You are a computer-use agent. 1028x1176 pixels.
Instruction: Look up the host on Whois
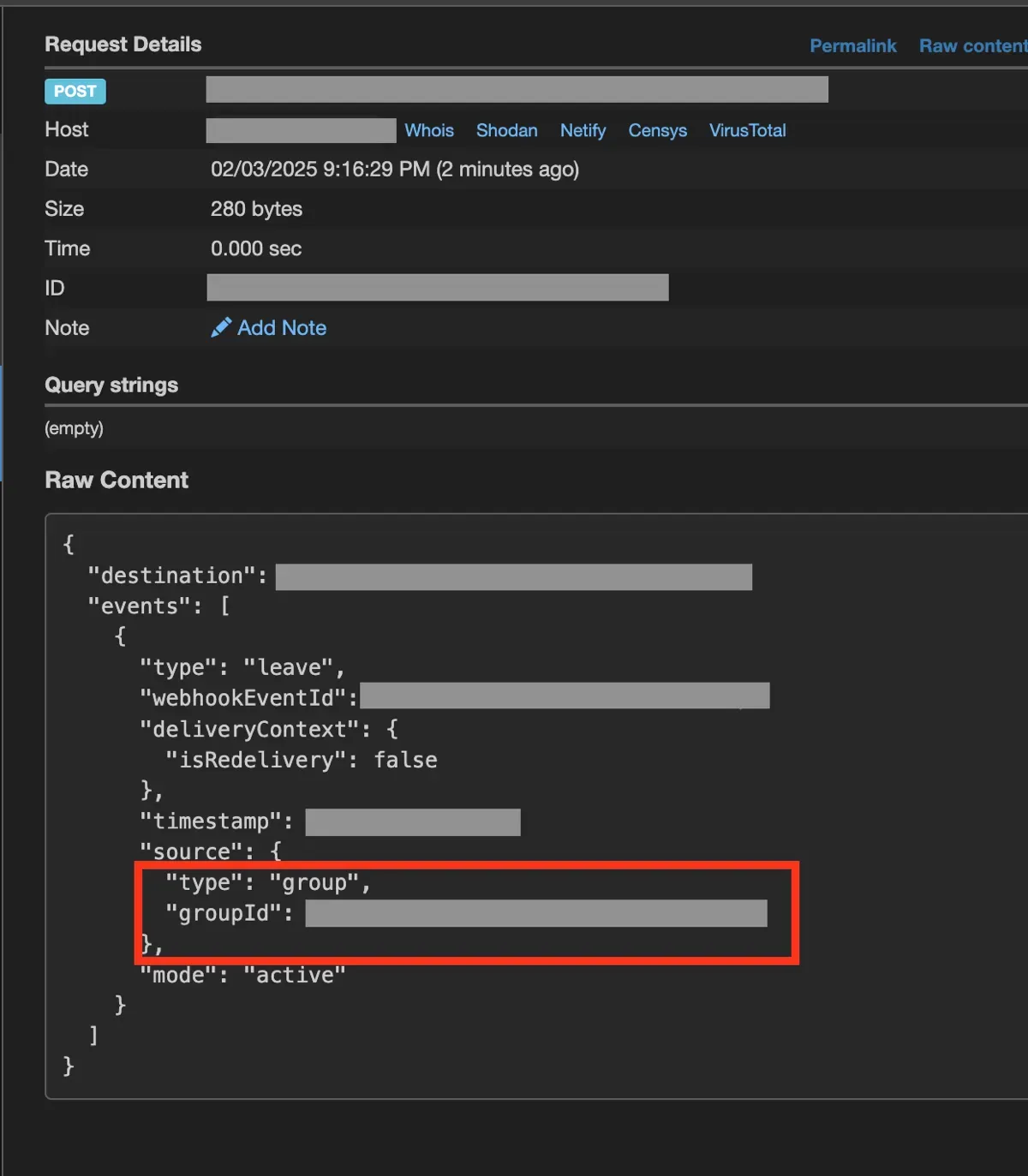[428, 130]
